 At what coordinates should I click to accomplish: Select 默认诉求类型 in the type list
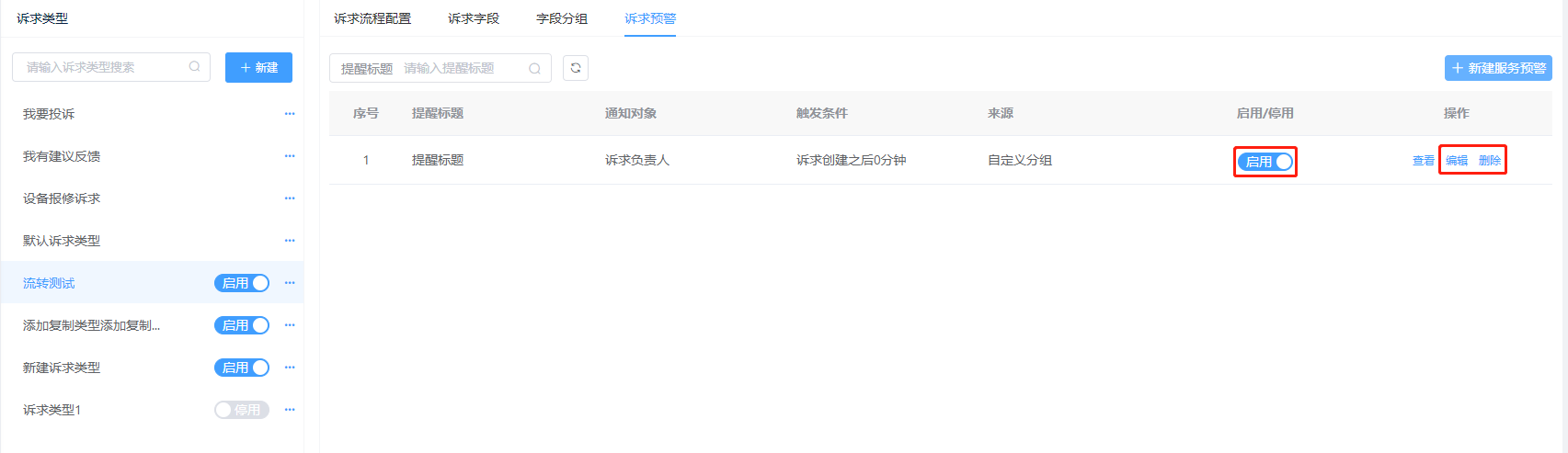pyautogui.click(x=62, y=241)
